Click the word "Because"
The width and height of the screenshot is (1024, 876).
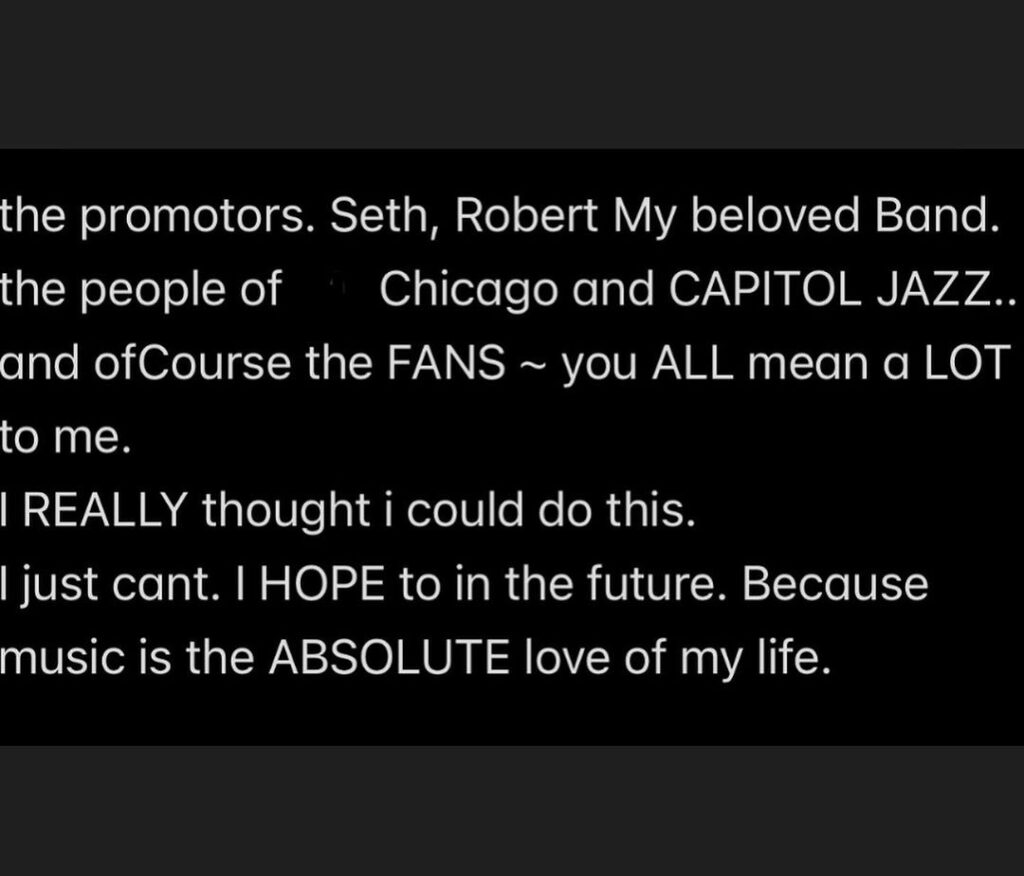click(x=835, y=583)
